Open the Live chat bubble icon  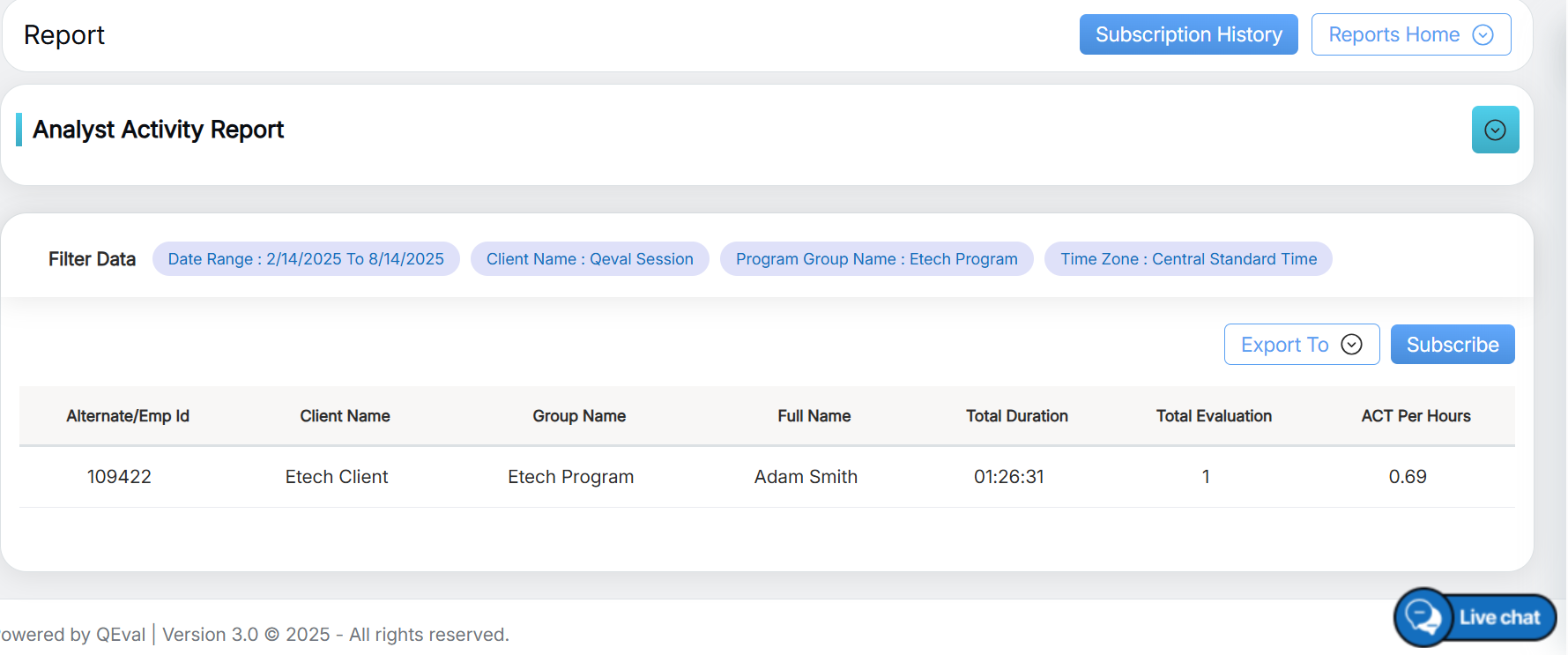click(1423, 616)
